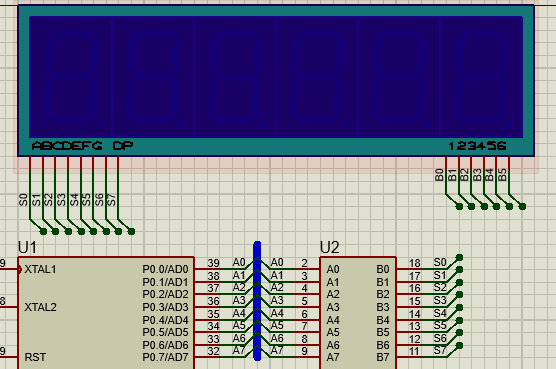
Task: Select the vertical S0 wire label under display
Action: [23, 200]
